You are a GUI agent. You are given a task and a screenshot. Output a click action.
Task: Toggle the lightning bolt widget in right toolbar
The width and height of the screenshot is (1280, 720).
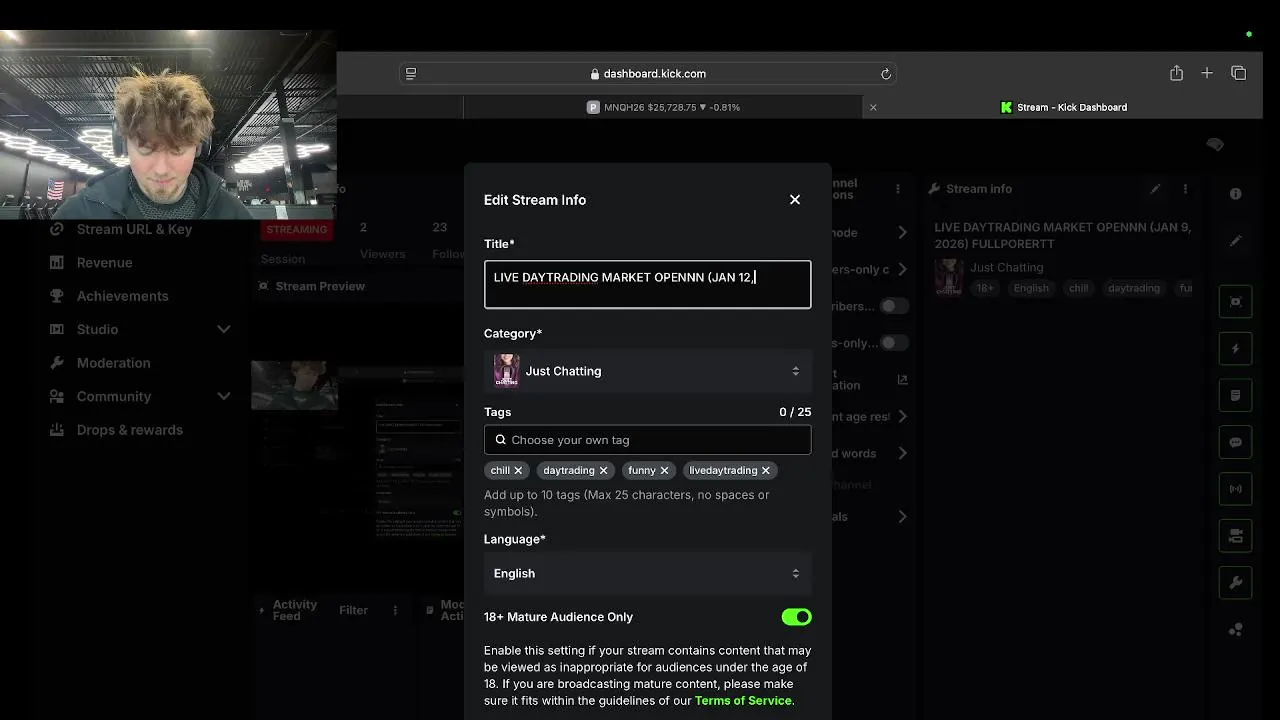[x=1236, y=349]
